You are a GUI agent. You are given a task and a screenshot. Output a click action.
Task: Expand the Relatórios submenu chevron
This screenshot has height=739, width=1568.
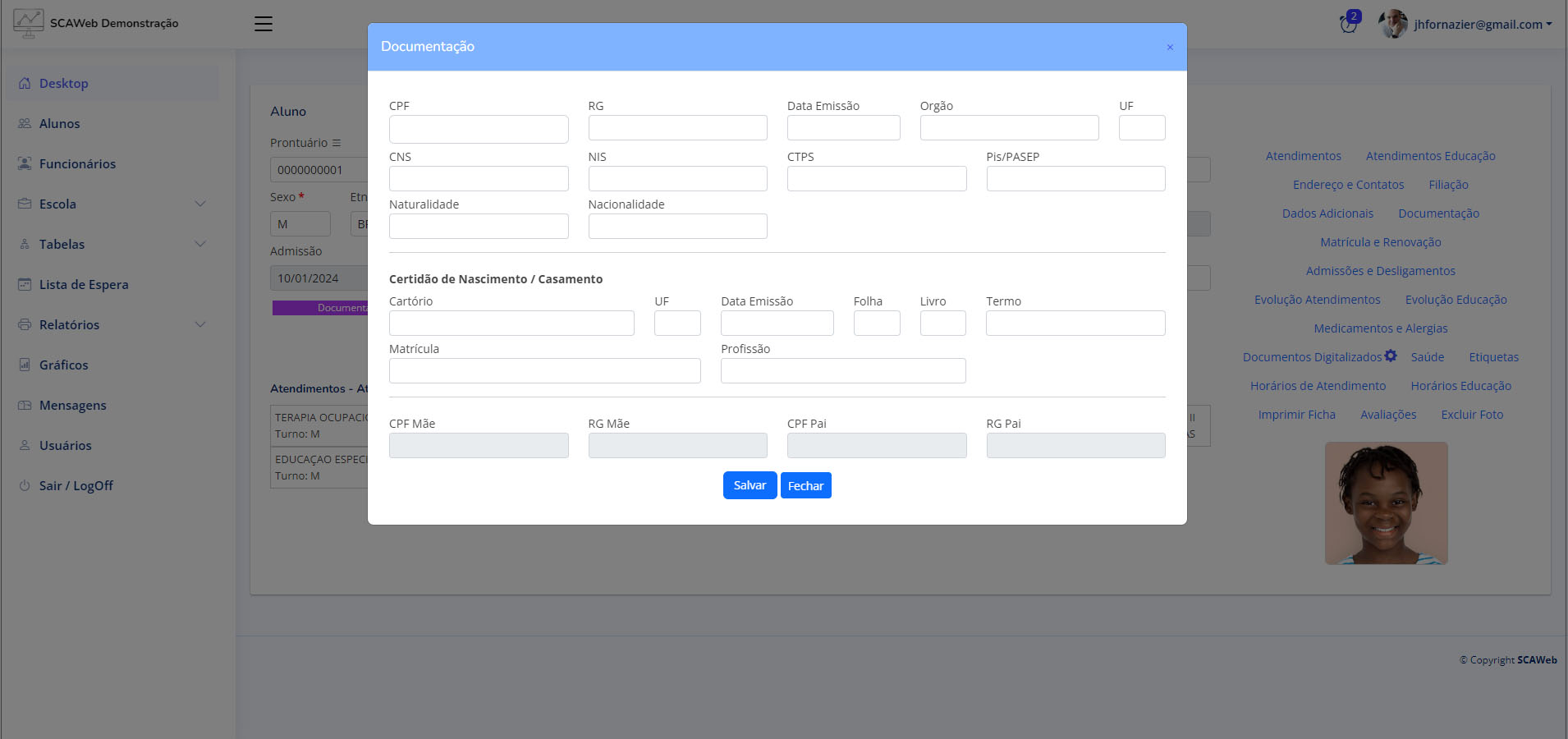pyautogui.click(x=200, y=325)
